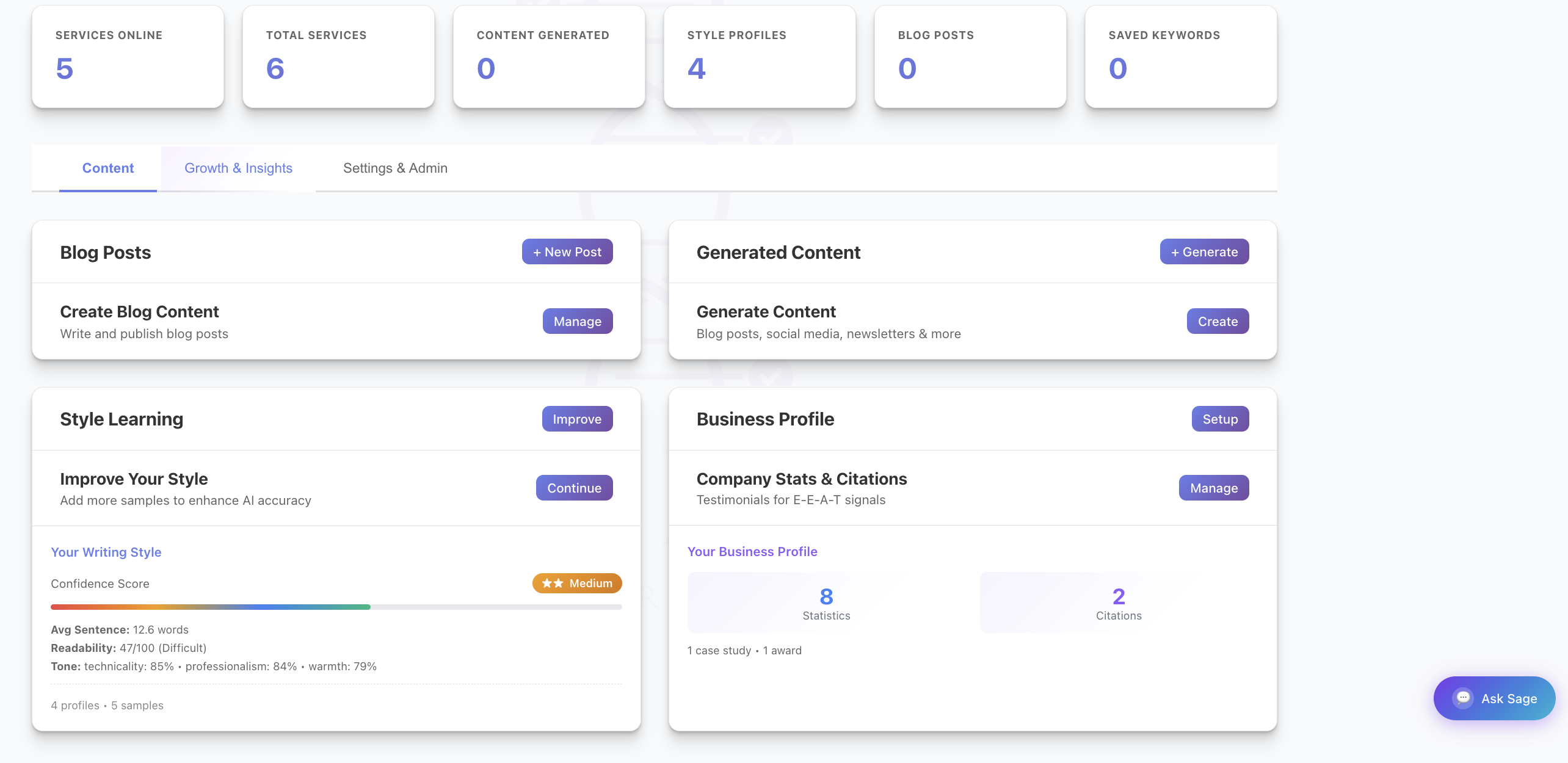
Task: Open the Settings & Admin tab
Action: coord(395,168)
